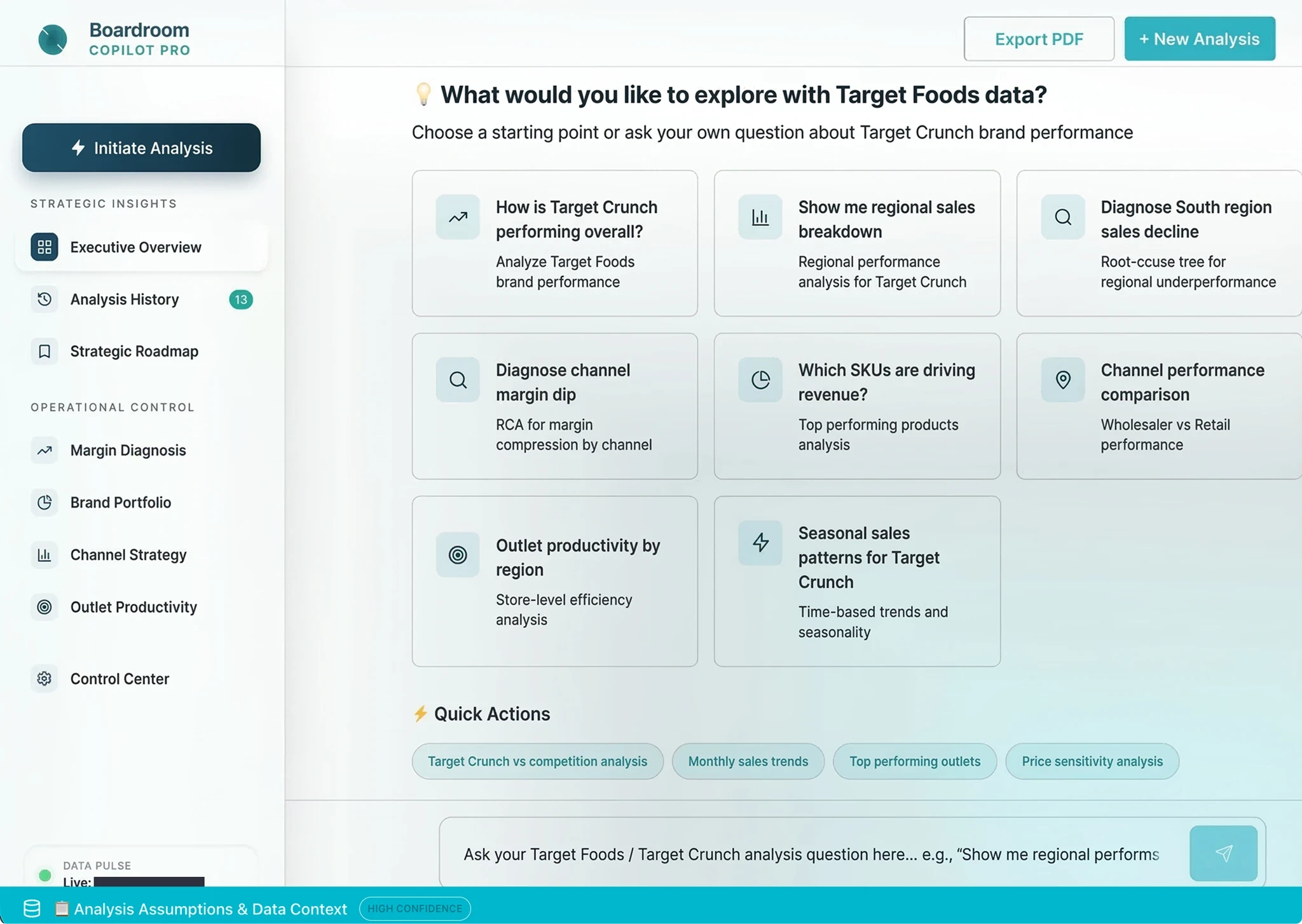Screen dimensions: 1302x924
Task: Click the Analysis History clock icon
Action: click(45, 299)
